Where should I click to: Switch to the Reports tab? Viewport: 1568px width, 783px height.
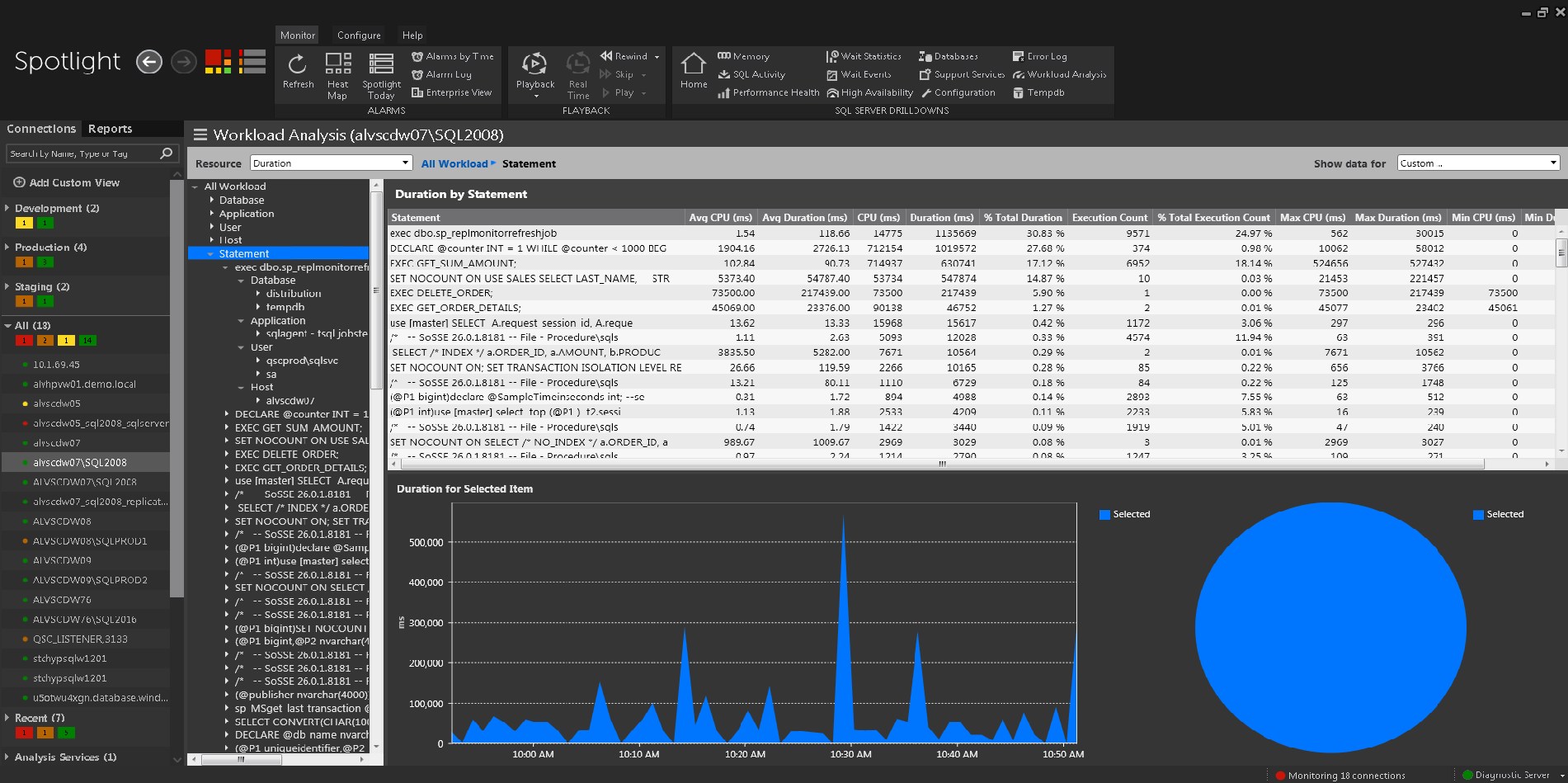(x=110, y=129)
